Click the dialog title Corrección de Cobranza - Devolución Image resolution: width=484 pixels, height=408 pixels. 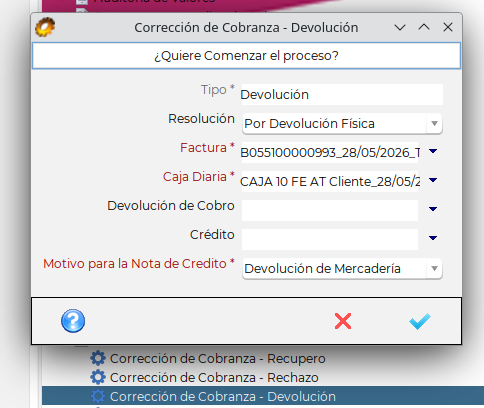246,28
